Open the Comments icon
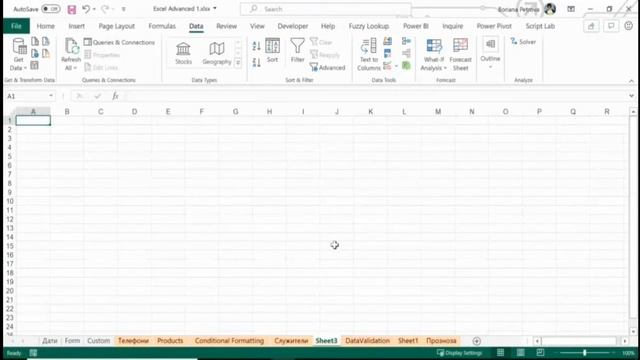 coord(611,26)
